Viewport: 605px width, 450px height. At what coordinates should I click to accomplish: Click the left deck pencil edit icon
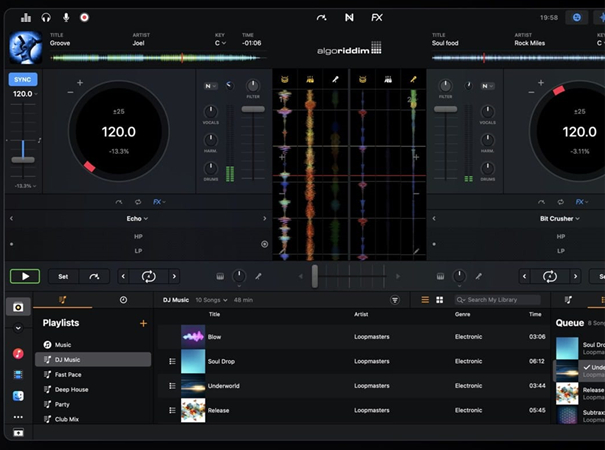click(258, 276)
